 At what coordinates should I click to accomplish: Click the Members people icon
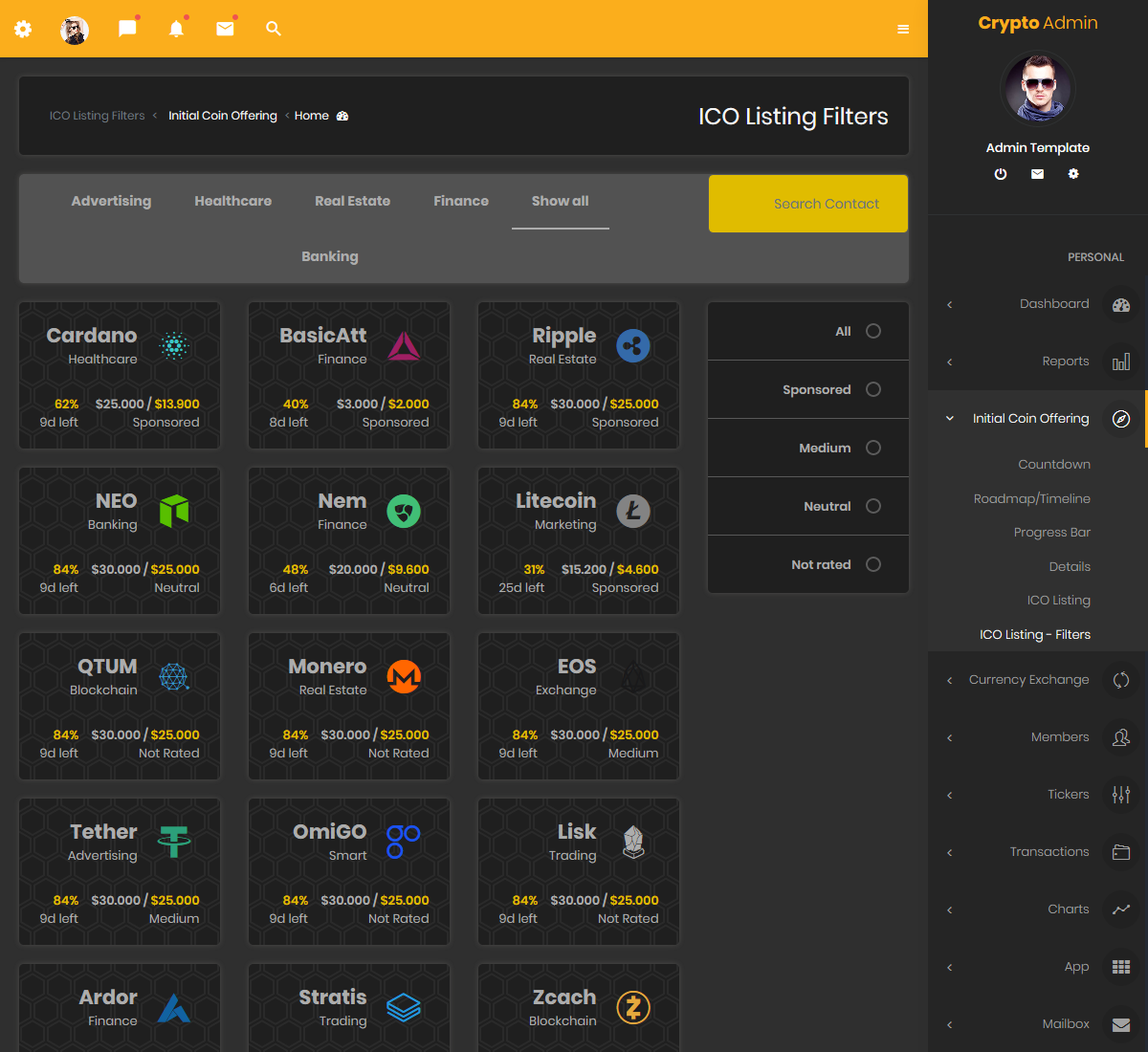point(1121,737)
